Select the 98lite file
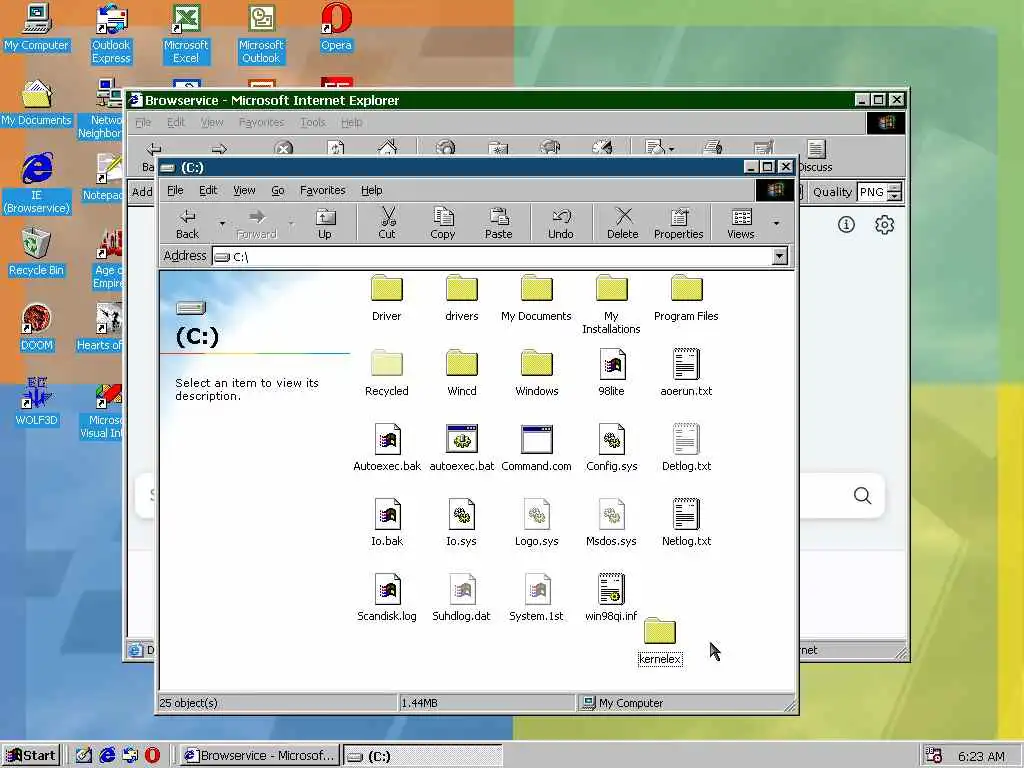Image resolution: width=1024 pixels, height=768 pixels. 611,373
